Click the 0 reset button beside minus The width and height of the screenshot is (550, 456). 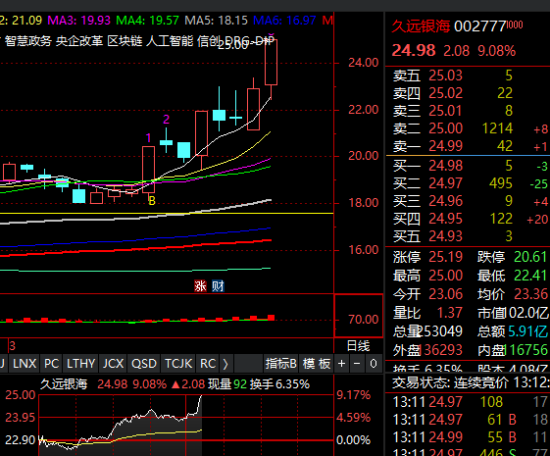(373, 364)
